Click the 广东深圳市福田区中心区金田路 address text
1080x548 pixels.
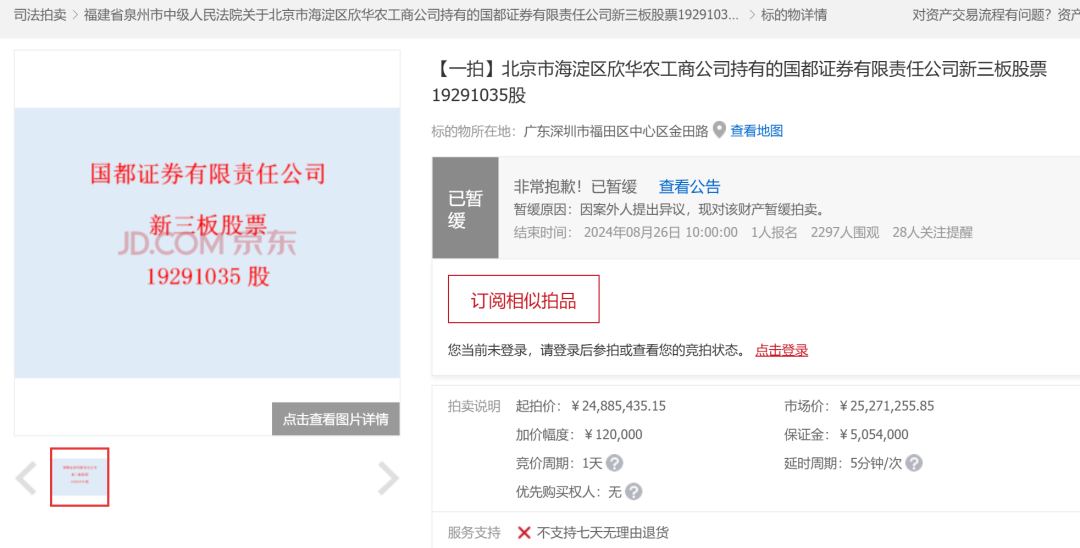(616, 131)
